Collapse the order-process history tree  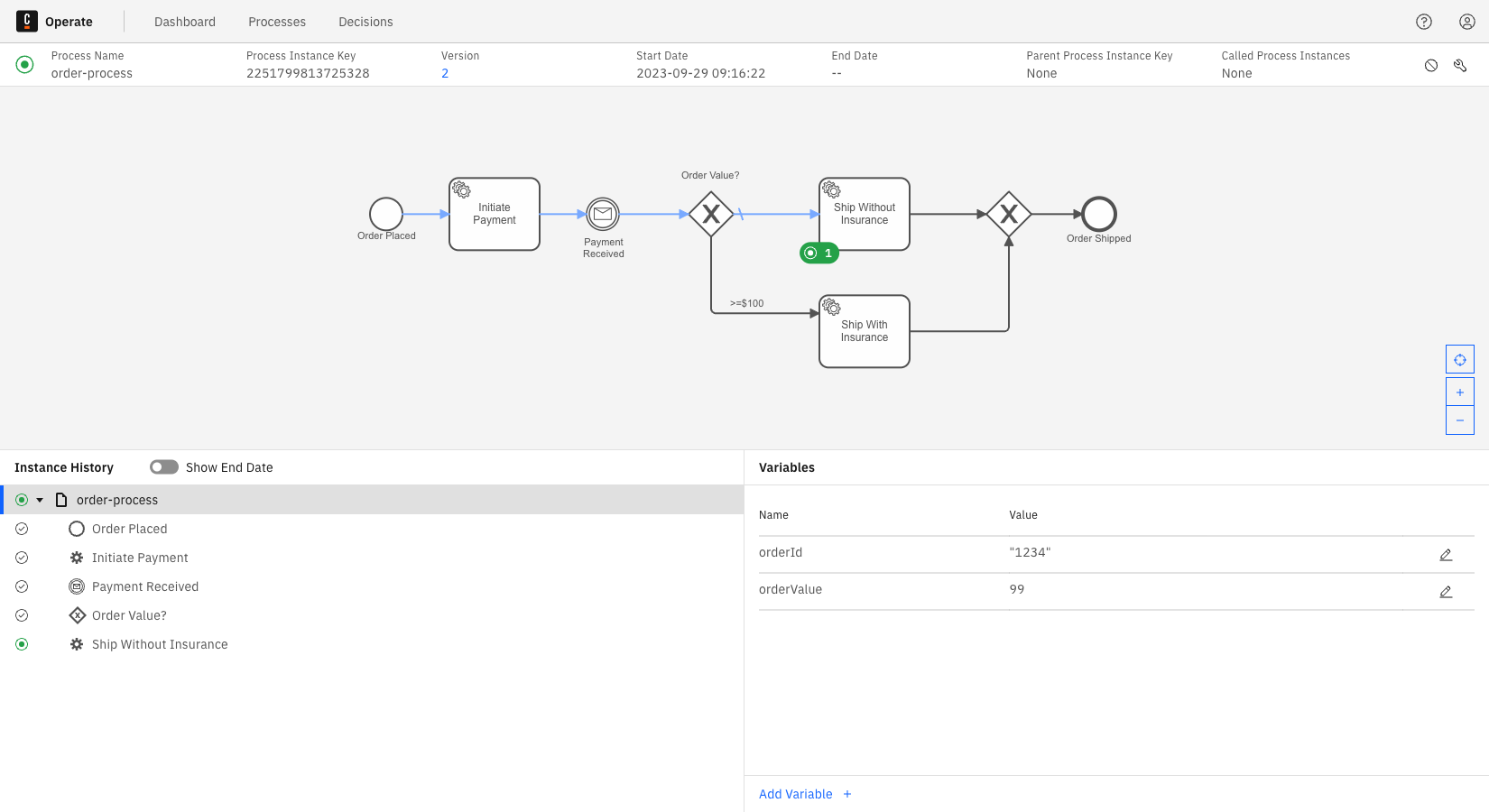pyautogui.click(x=40, y=499)
